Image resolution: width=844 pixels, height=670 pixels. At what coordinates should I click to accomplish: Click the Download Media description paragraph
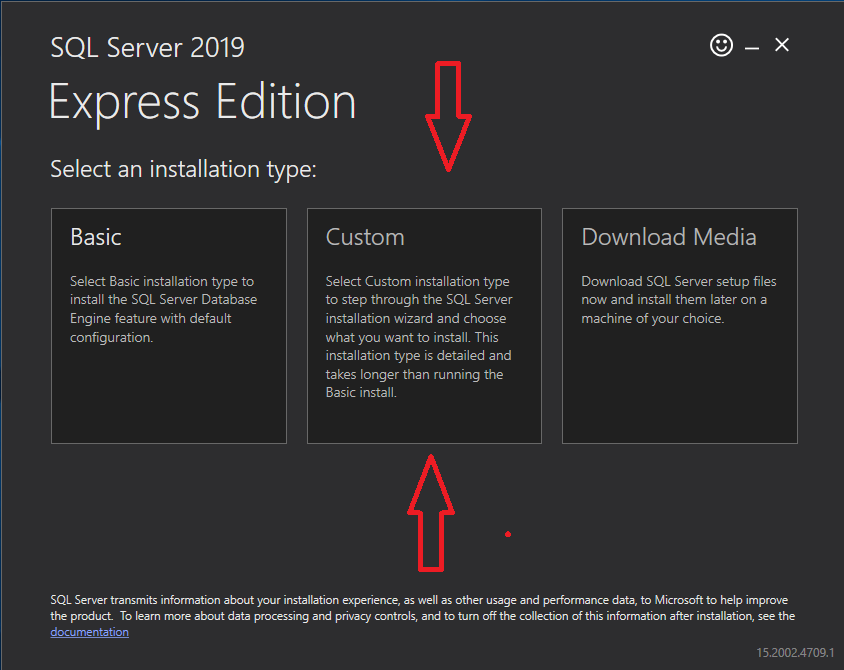point(678,300)
